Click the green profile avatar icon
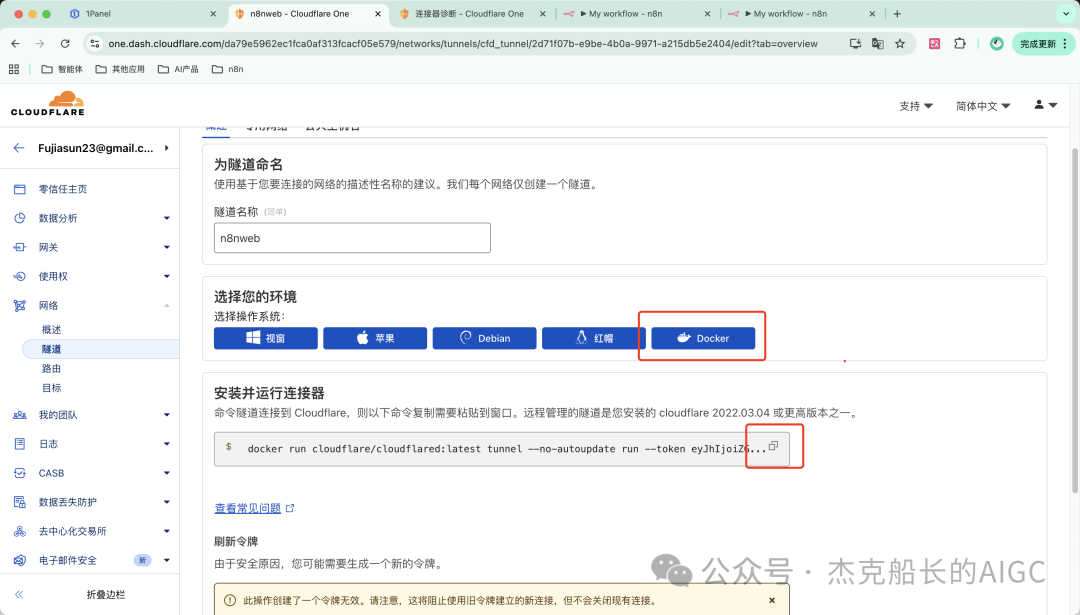 tap(997, 43)
